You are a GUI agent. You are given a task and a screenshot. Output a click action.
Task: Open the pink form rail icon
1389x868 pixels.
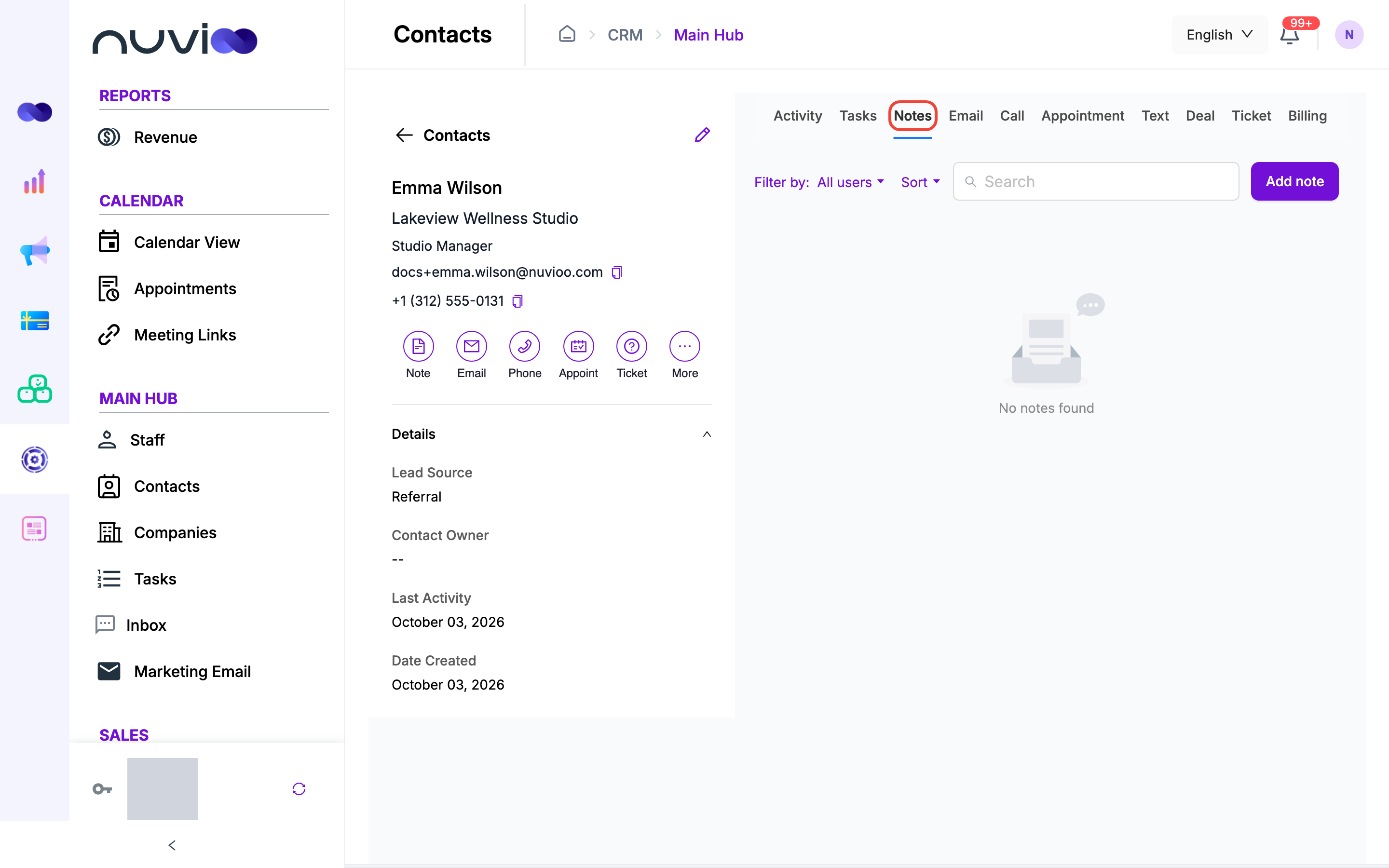[34, 528]
